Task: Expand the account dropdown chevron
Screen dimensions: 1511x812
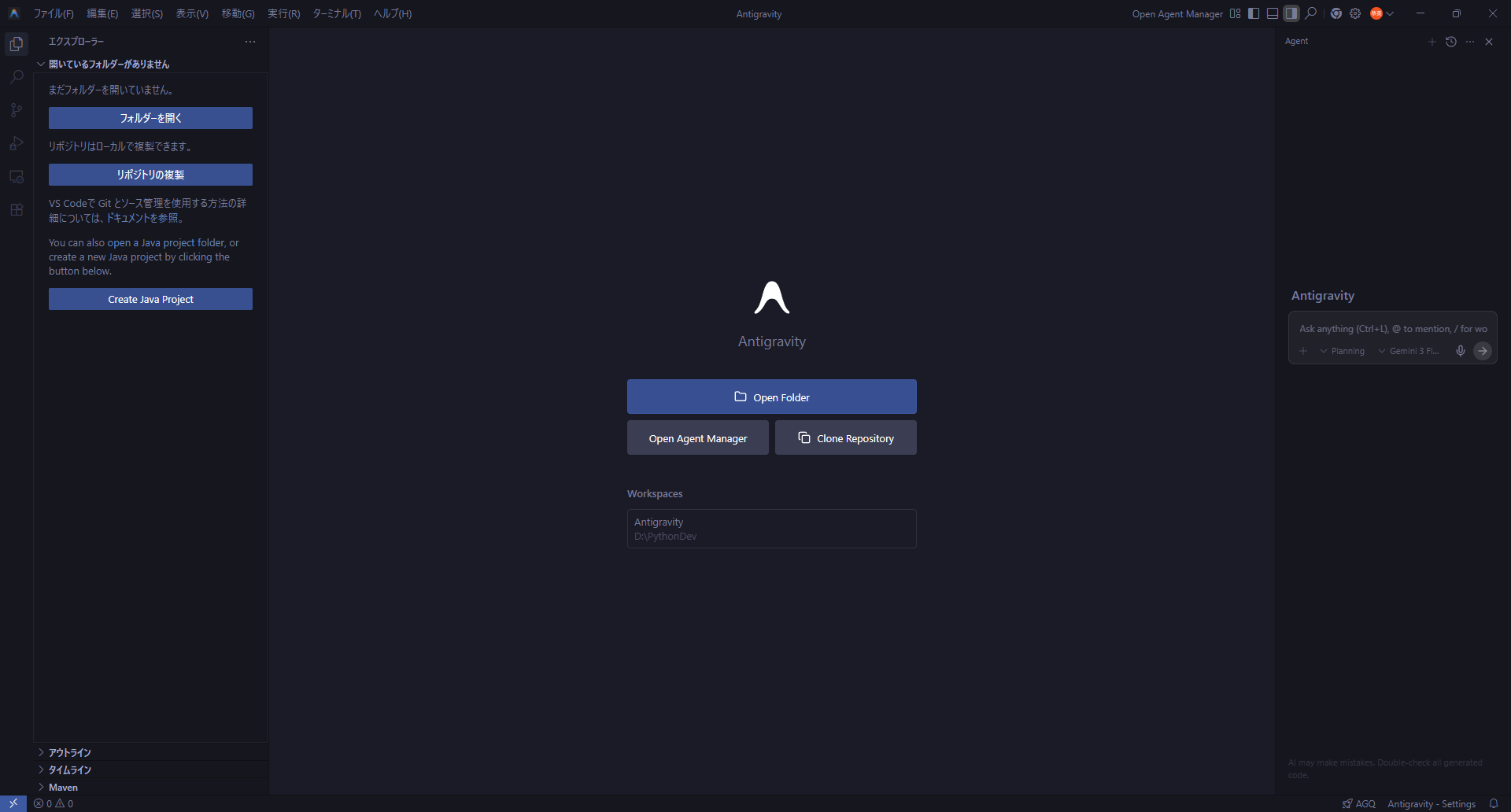Action: coord(1390,13)
